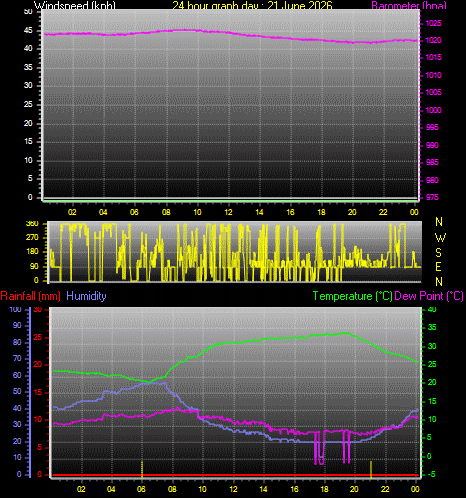Click hour label "22" under the temperature chart

pos(385,489)
